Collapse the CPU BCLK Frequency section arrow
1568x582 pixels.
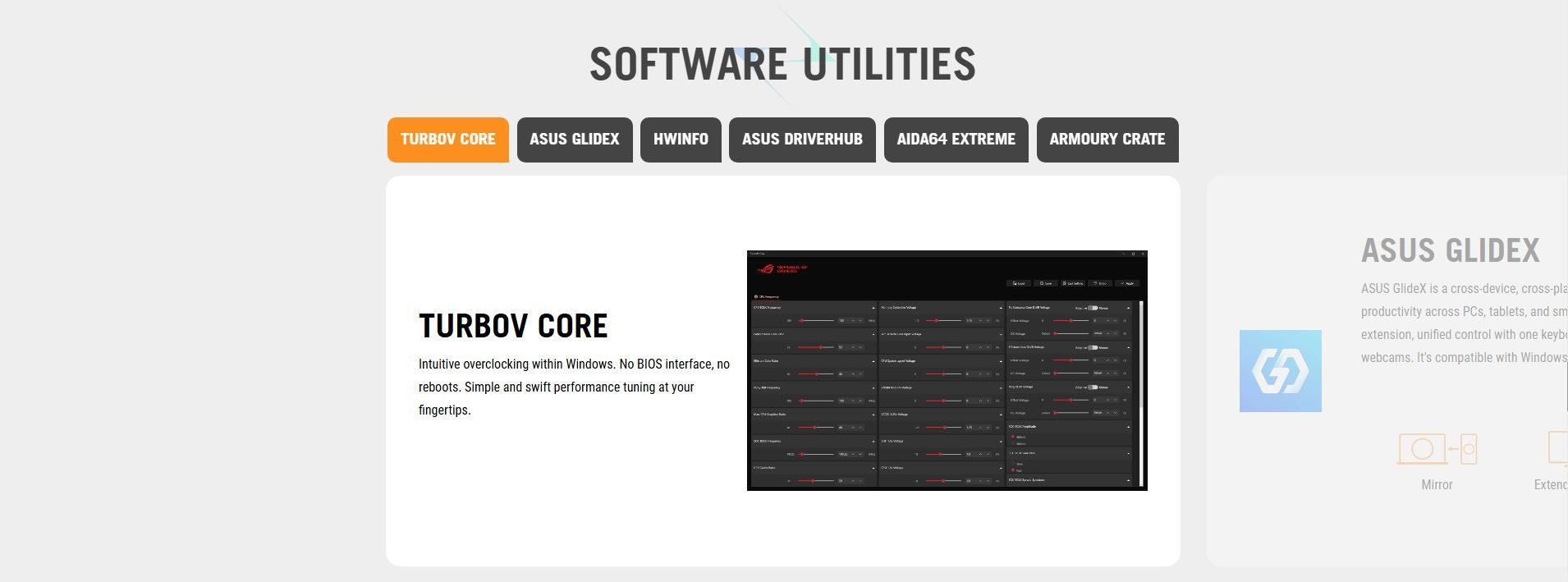(x=873, y=308)
